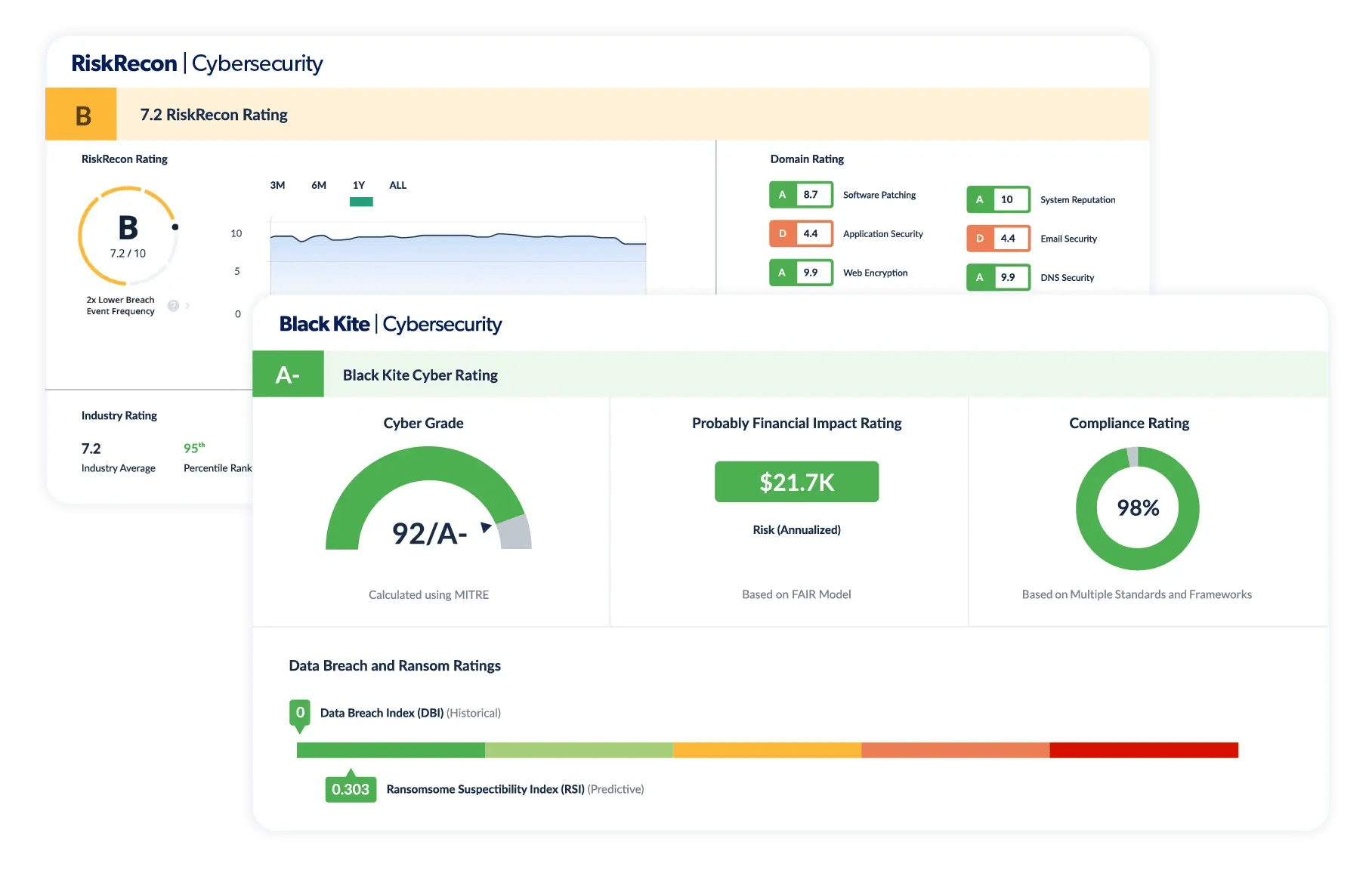Expand the breach frequency details chevron
Image resolution: width=1372 pixels, height=882 pixels.
[187, 305]
